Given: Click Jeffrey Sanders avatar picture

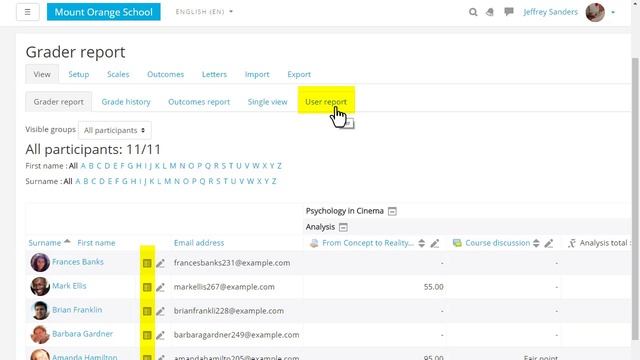Looking at the screenshot, I should 595,12.
